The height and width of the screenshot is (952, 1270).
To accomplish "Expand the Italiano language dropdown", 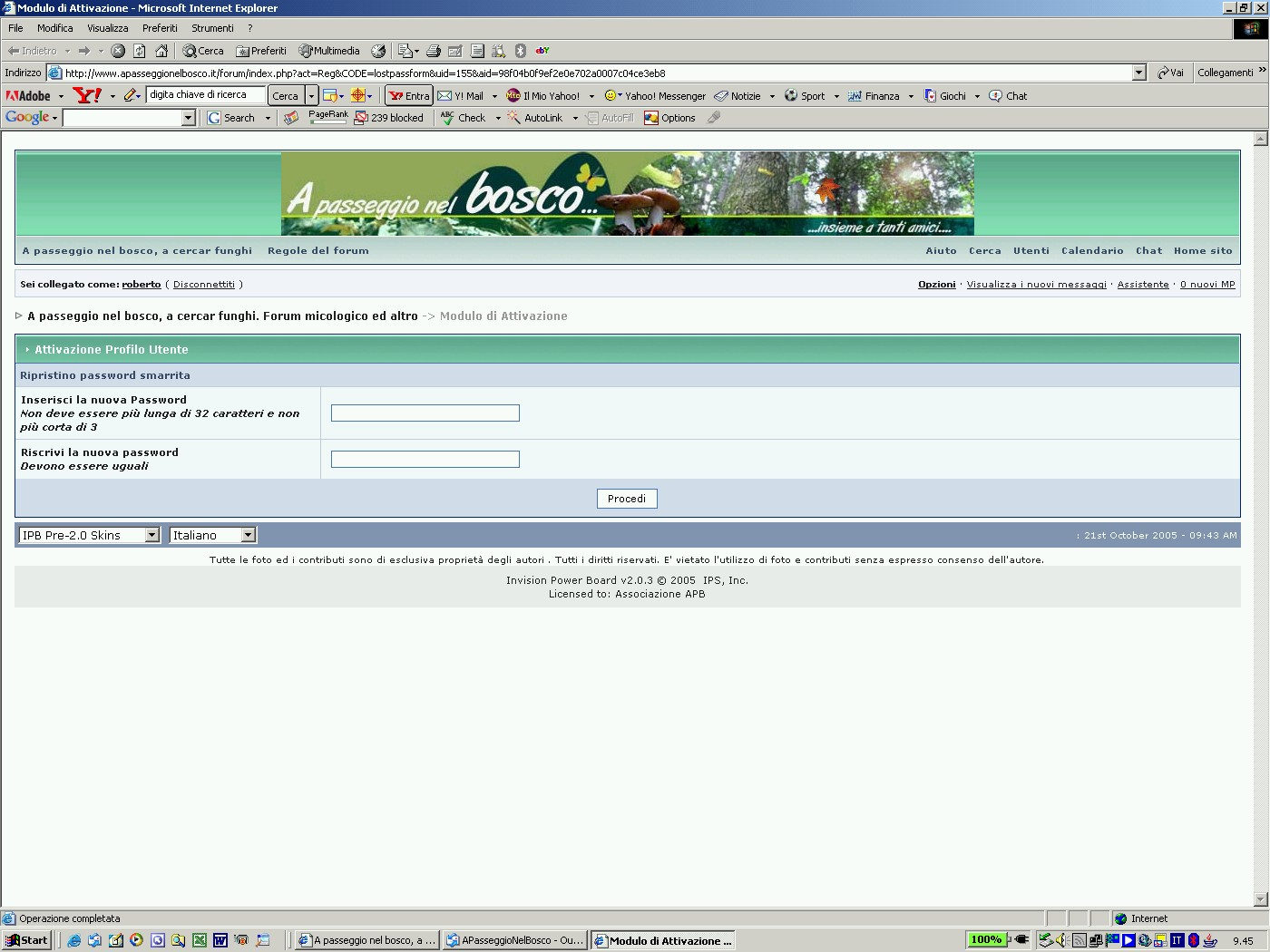I will pos(249,536).
